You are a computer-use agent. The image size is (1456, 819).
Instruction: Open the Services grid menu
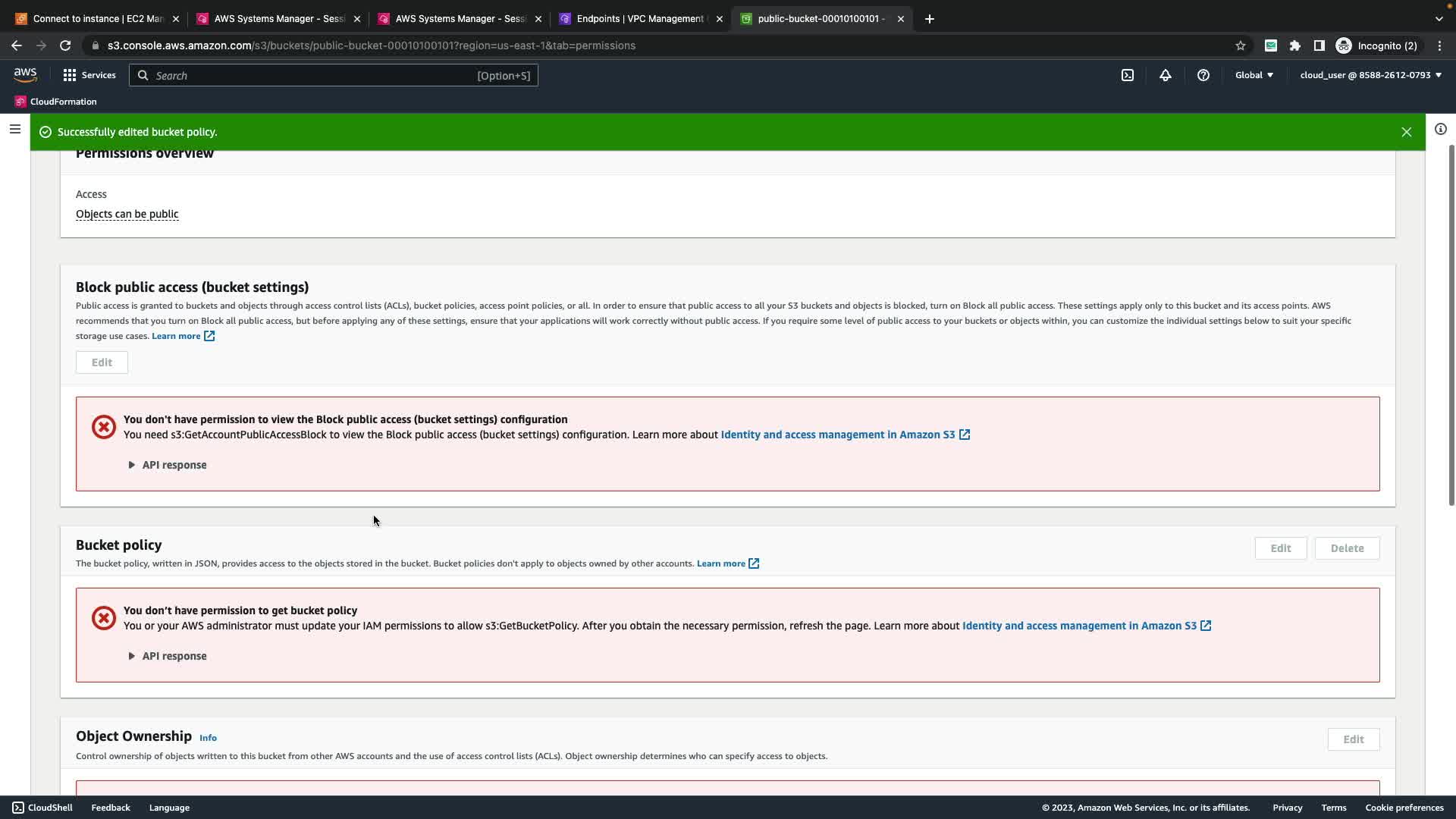pos(89,75)
